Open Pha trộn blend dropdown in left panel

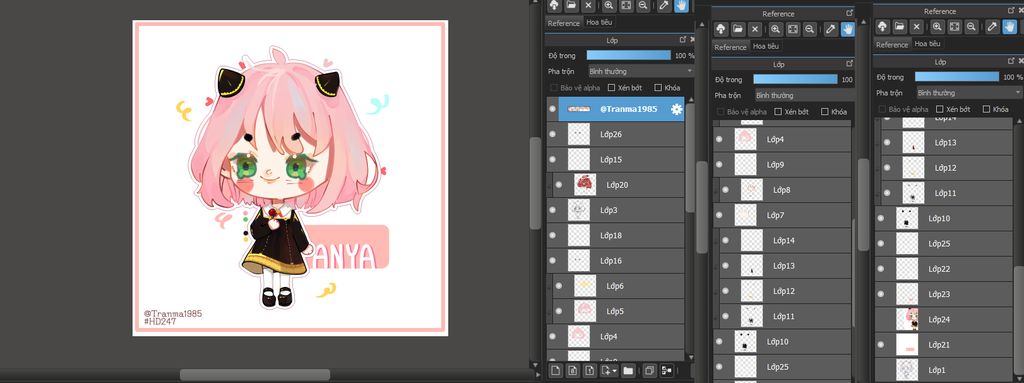point(640,71)
